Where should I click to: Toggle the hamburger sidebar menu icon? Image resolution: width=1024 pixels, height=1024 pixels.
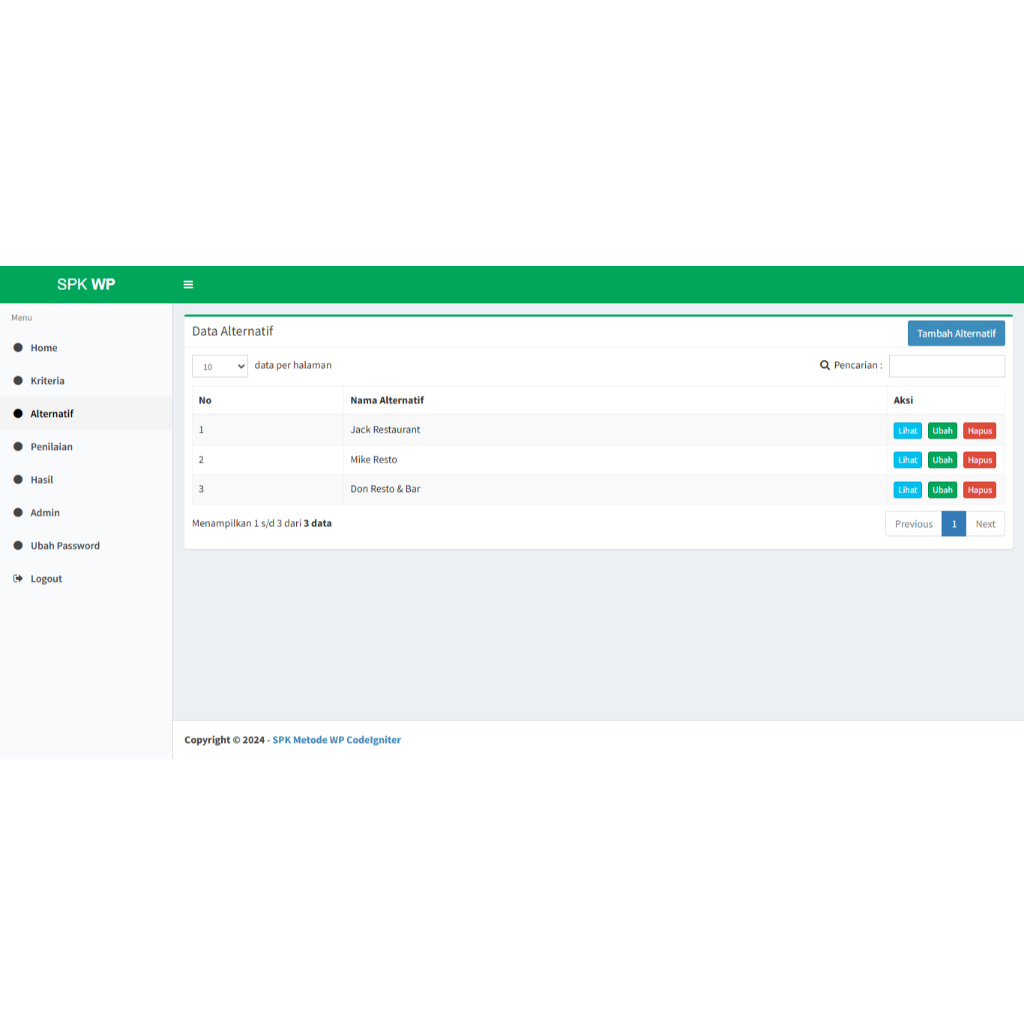(188, 285)
